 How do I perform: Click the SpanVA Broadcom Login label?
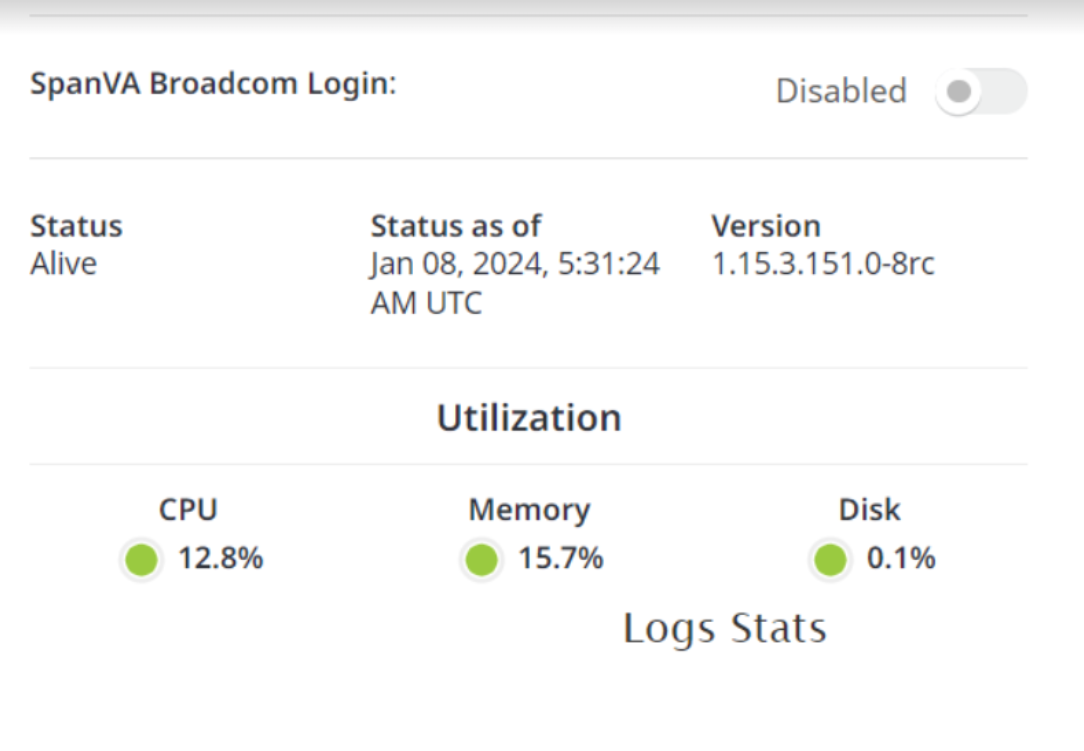[213, 84]
